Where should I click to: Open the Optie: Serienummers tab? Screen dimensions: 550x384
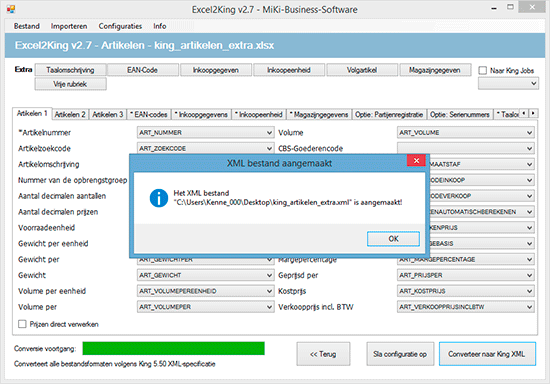pos(460,114)
